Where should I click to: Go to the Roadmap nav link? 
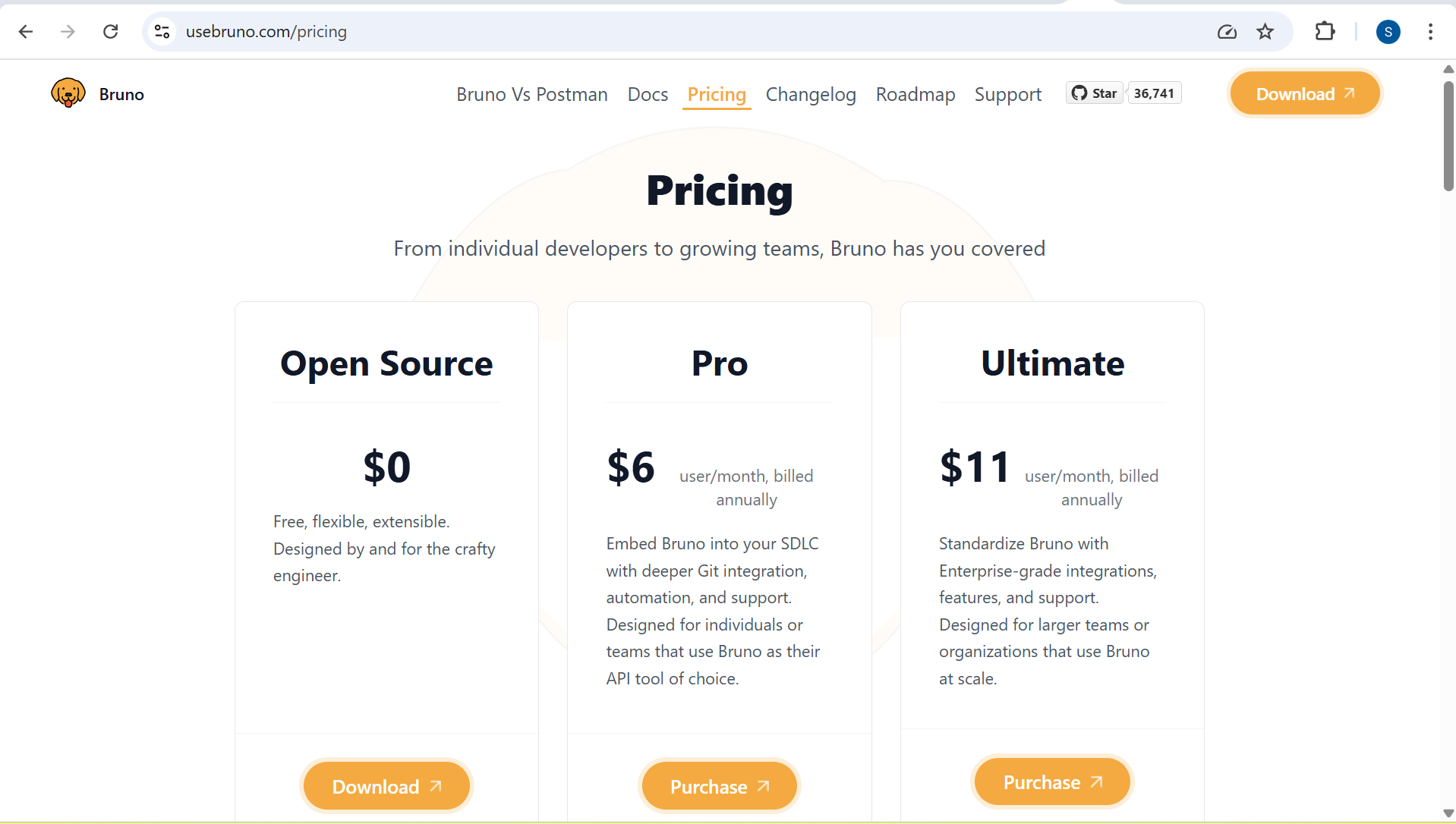pos(916,94)
